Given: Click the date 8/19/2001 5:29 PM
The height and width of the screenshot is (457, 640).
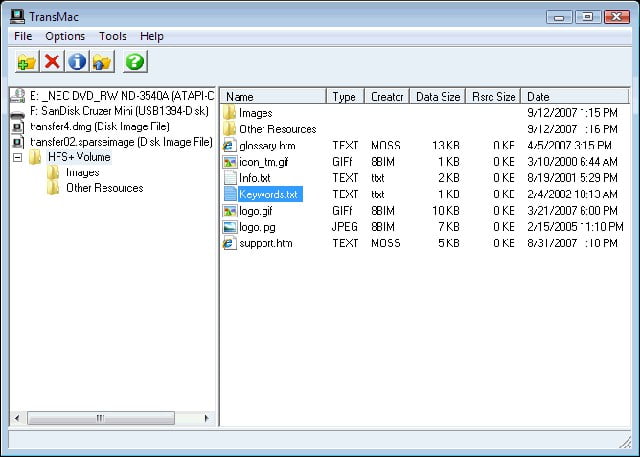Looking at the screenshot, I should [x=572, y=178].
